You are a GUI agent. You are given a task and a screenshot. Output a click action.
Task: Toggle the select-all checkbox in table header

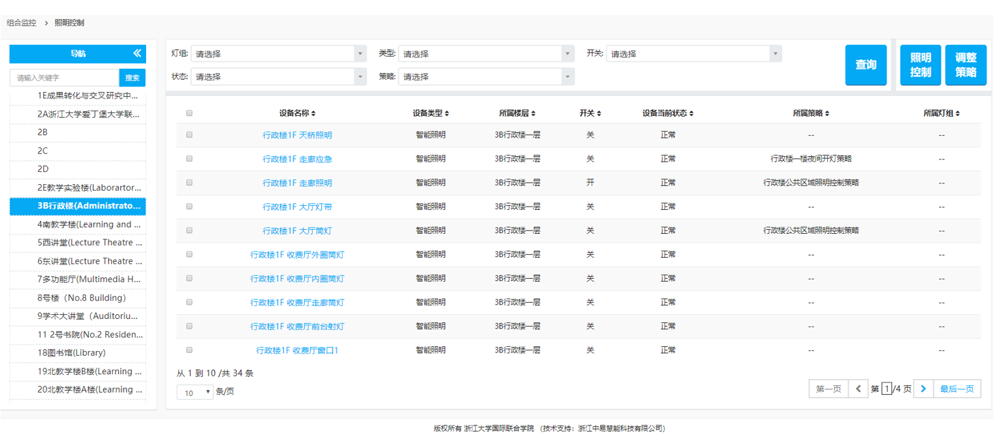coord(189,113)
